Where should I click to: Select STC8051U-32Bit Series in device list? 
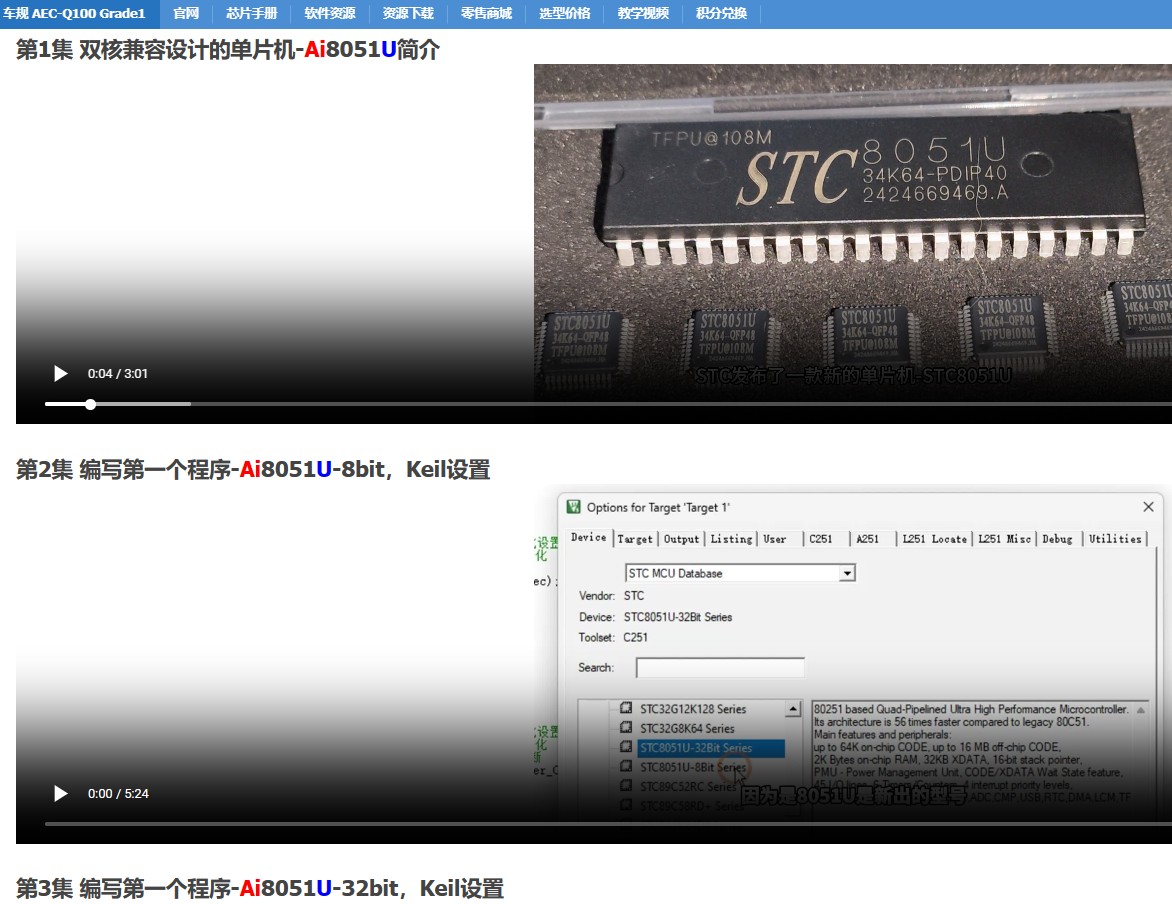(710, 748)
